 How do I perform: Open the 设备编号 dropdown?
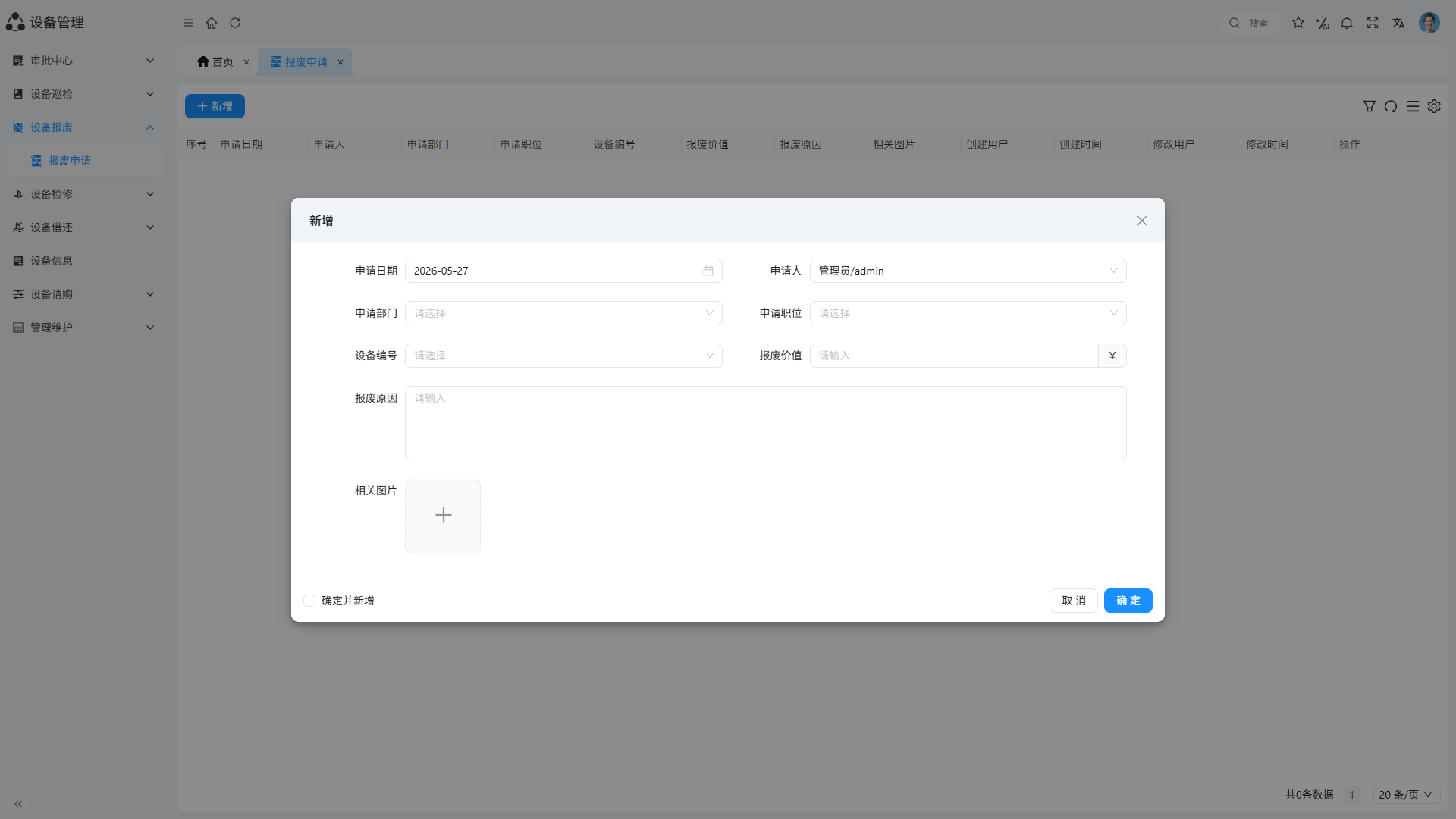[563, 356]
